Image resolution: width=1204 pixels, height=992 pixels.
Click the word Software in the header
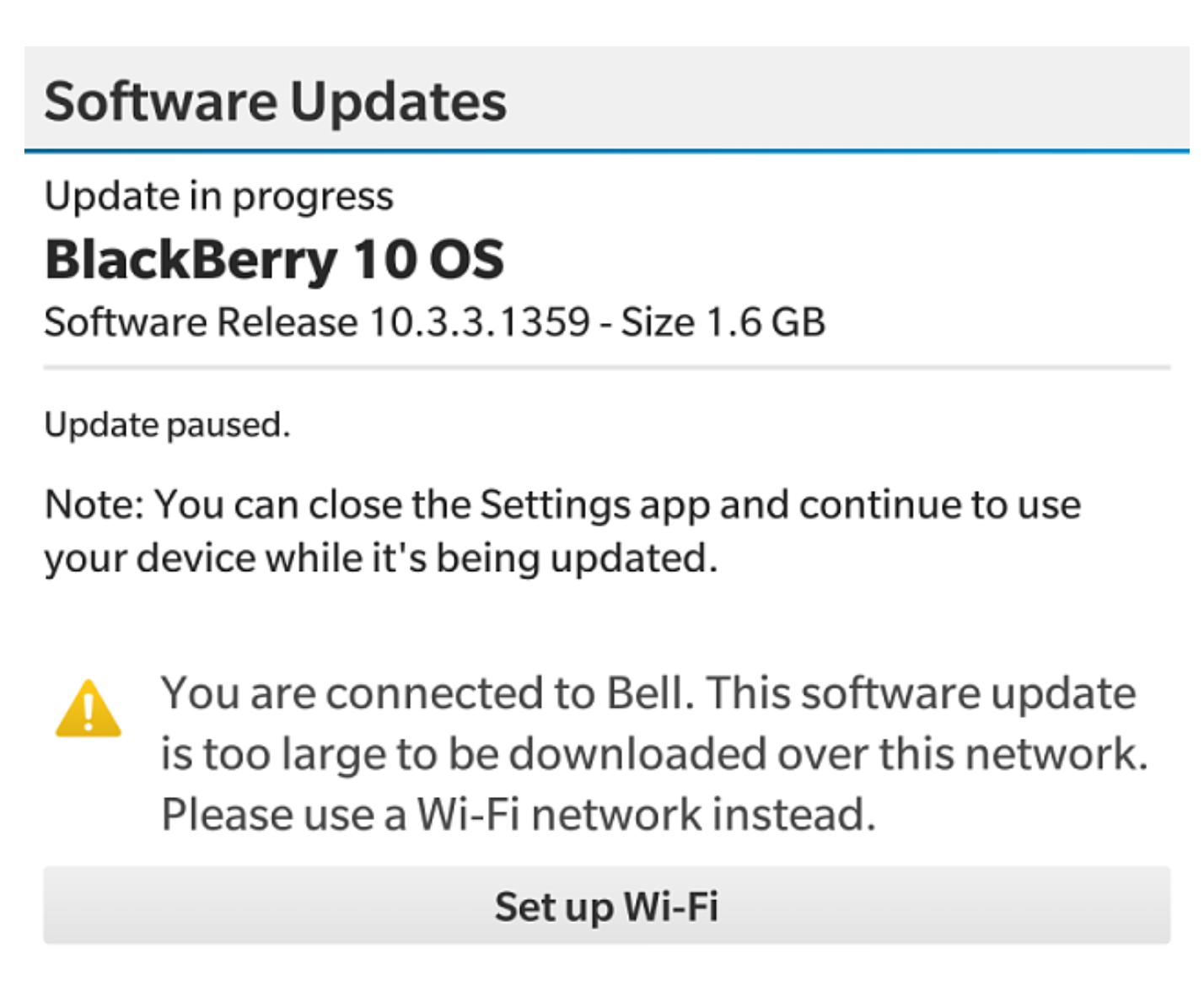coord(160,101)
